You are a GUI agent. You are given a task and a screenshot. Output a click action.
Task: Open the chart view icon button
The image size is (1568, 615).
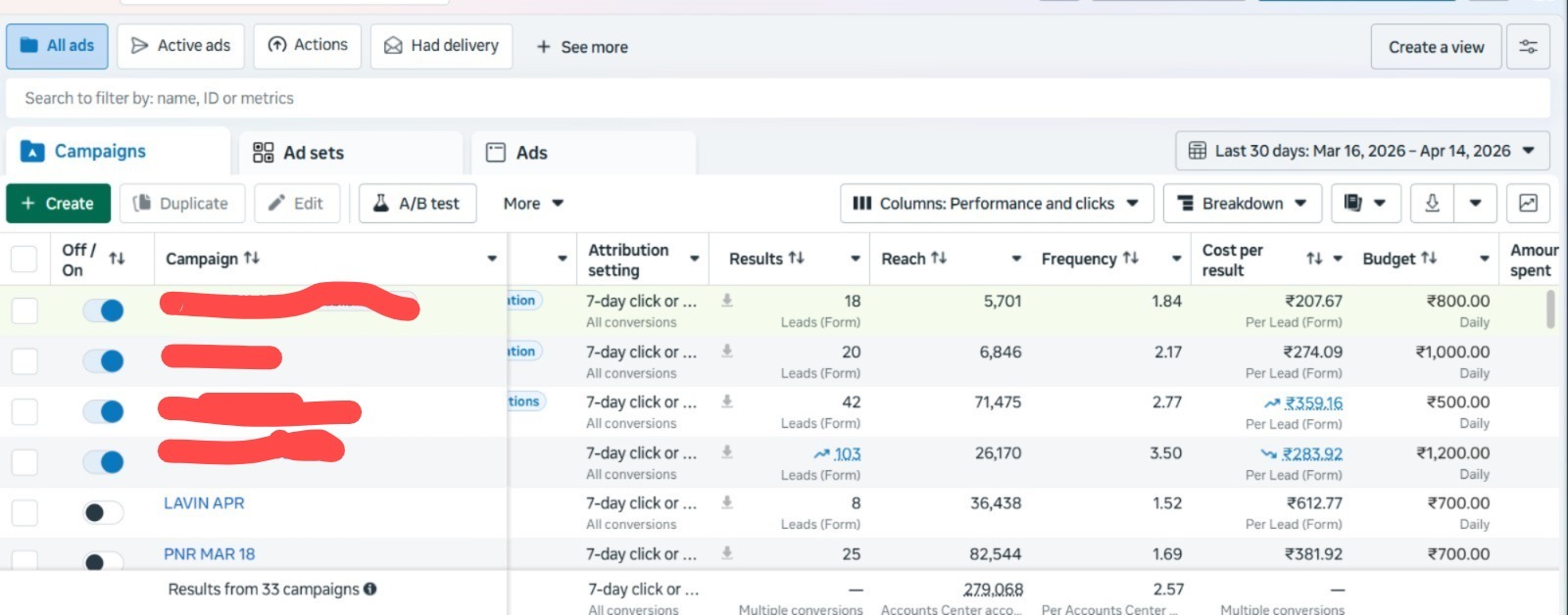[x=1528, y=203]
